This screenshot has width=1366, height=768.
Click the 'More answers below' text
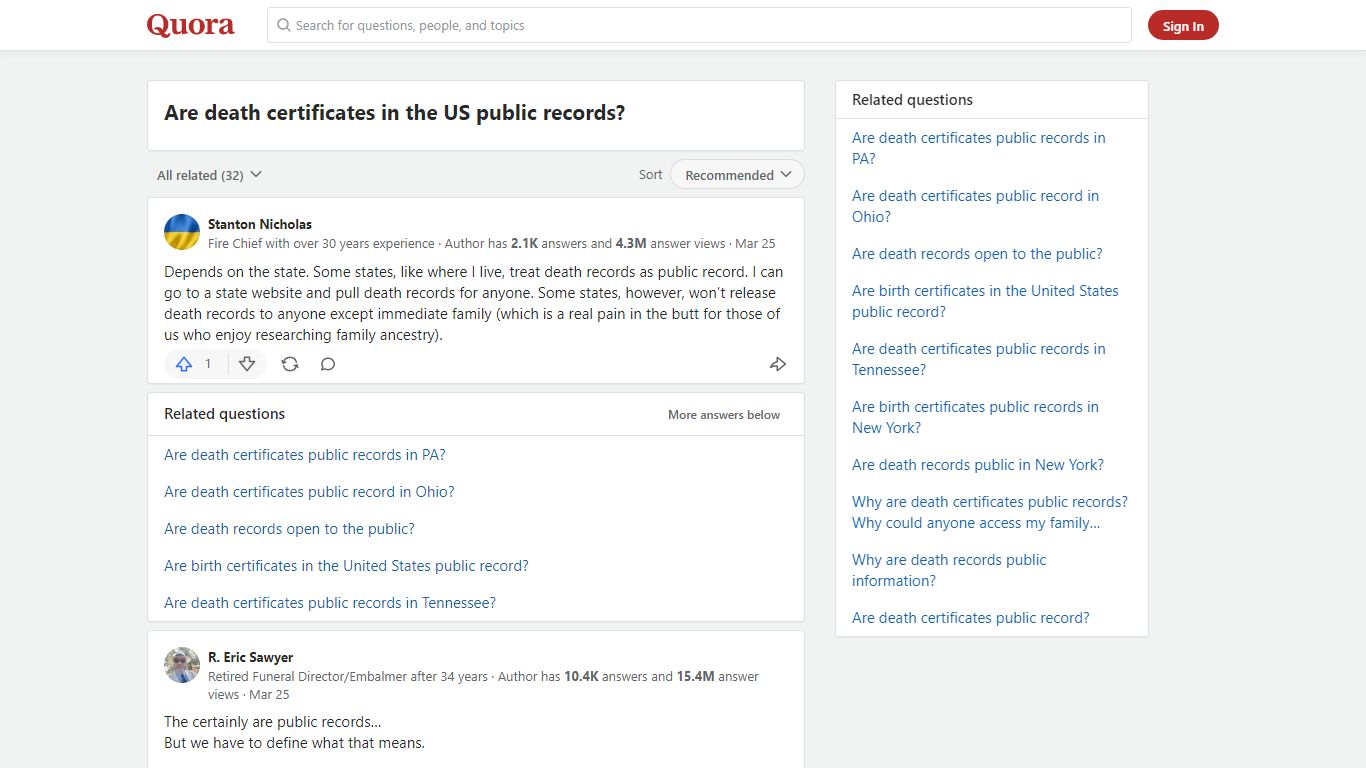click(x=724, y=415)
